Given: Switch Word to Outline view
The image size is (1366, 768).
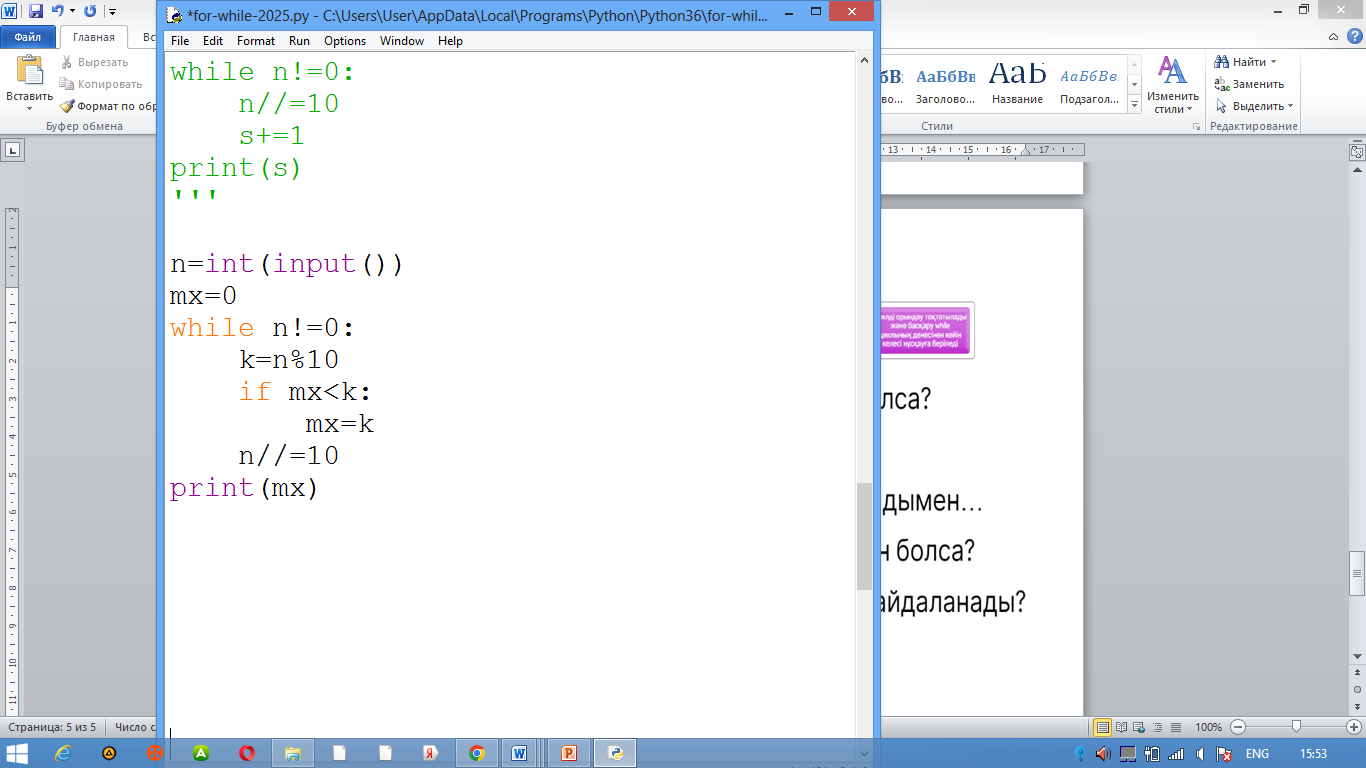Looking at the screenshot, I should click(x=1157, y=727).
